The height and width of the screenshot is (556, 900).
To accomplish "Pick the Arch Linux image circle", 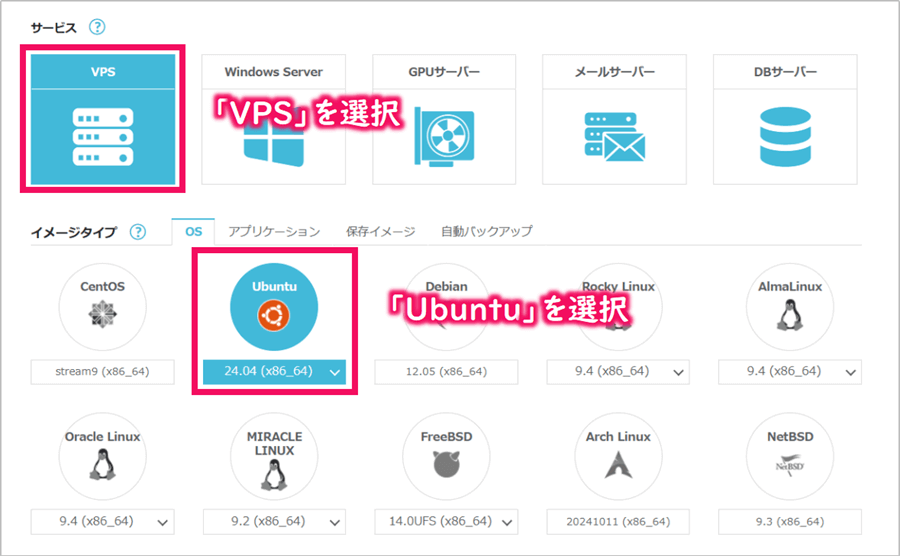I will 618,456.
